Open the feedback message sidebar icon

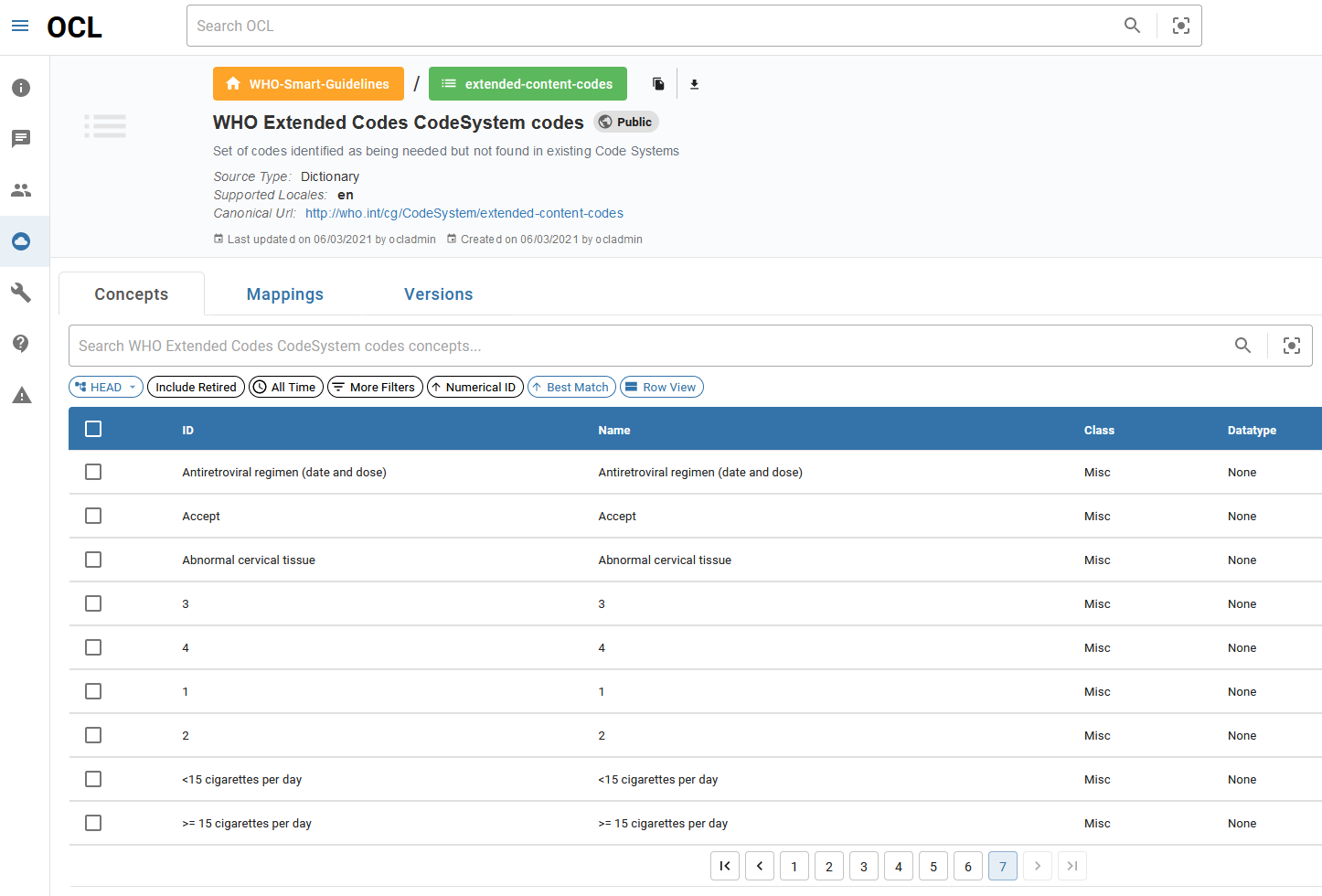21,139
